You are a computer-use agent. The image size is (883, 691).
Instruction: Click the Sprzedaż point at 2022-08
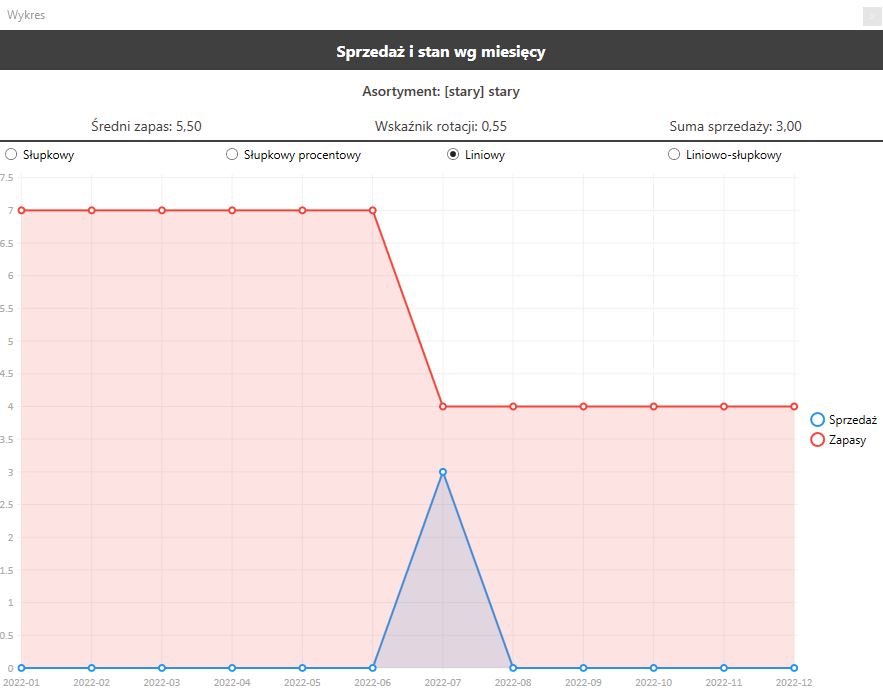point(513,667)
